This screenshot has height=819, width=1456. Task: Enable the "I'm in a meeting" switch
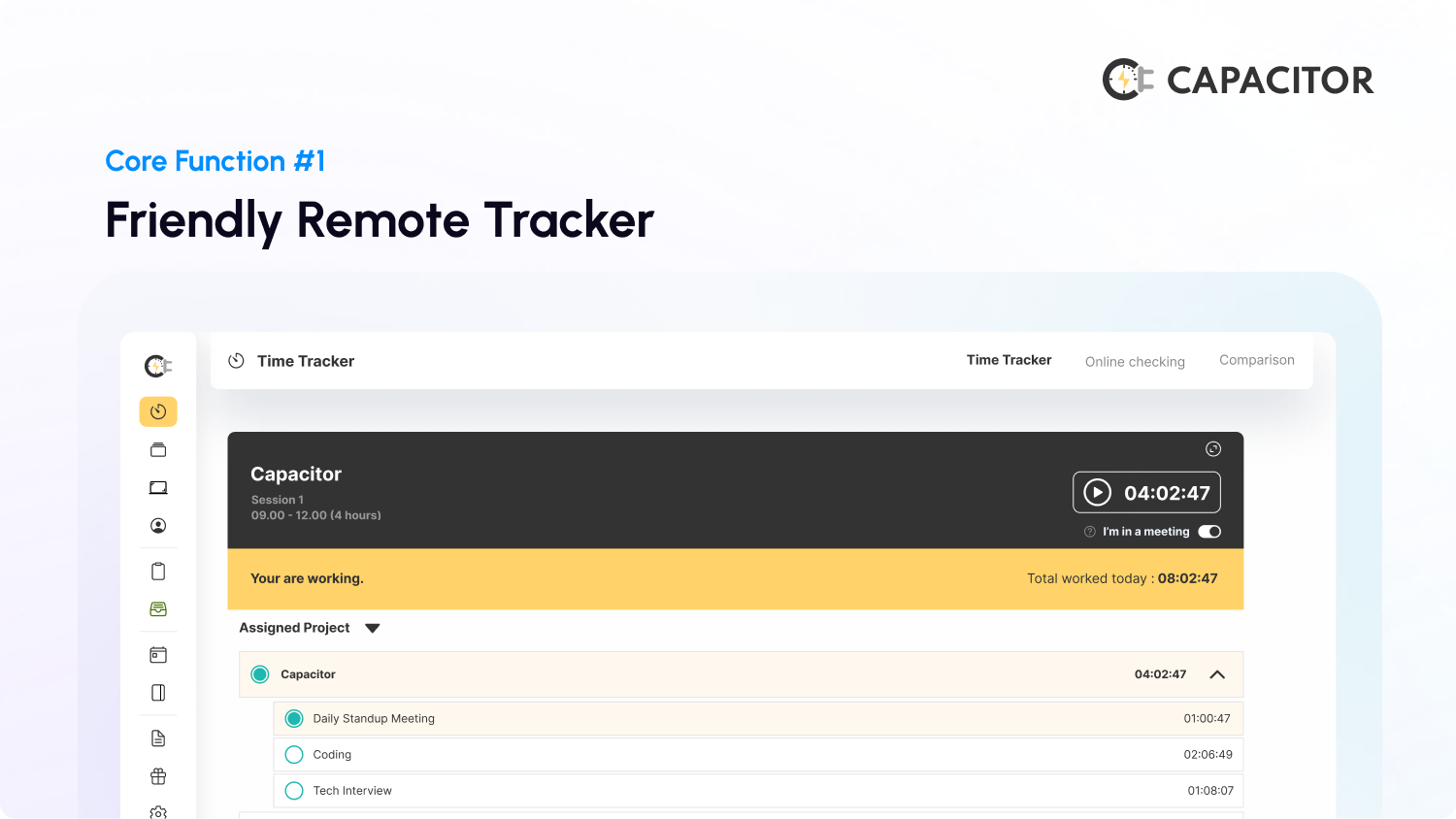click(1208, 532)
